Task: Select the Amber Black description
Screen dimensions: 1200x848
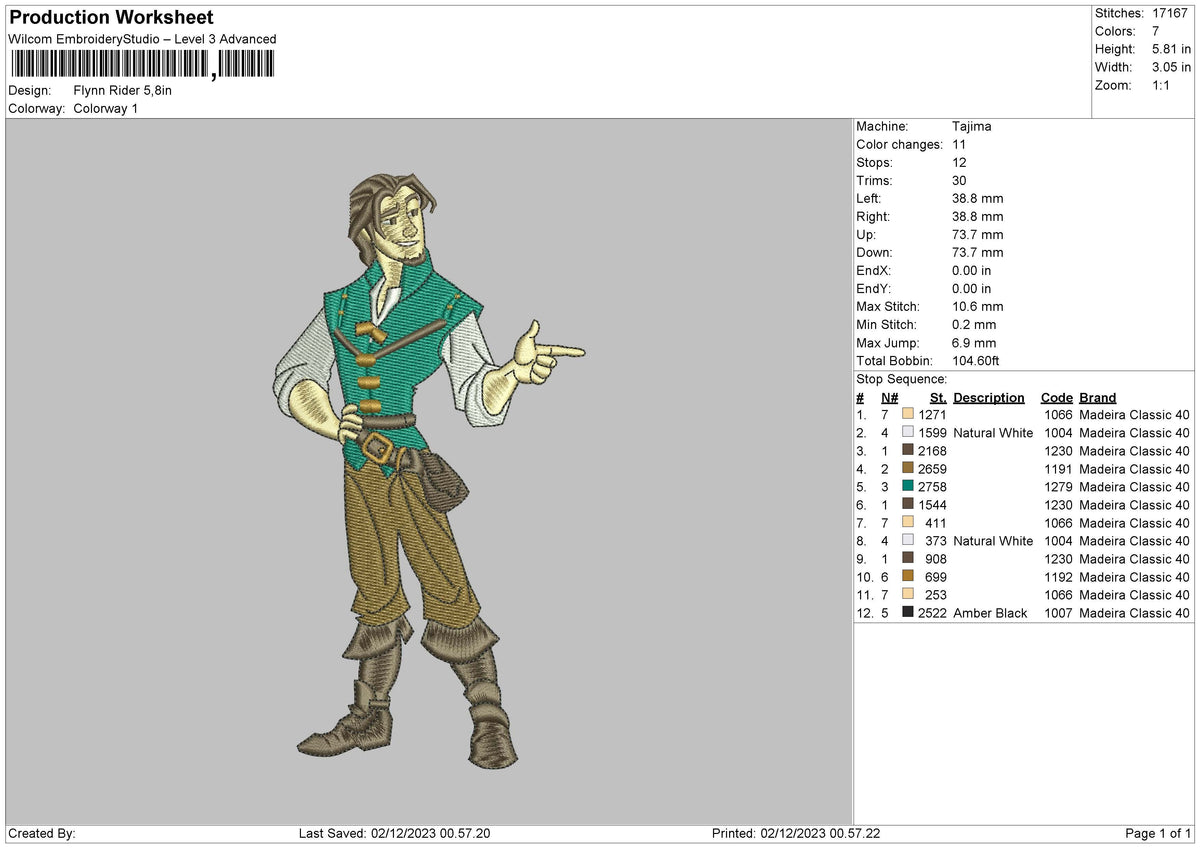Action: (x=990, y=613)
